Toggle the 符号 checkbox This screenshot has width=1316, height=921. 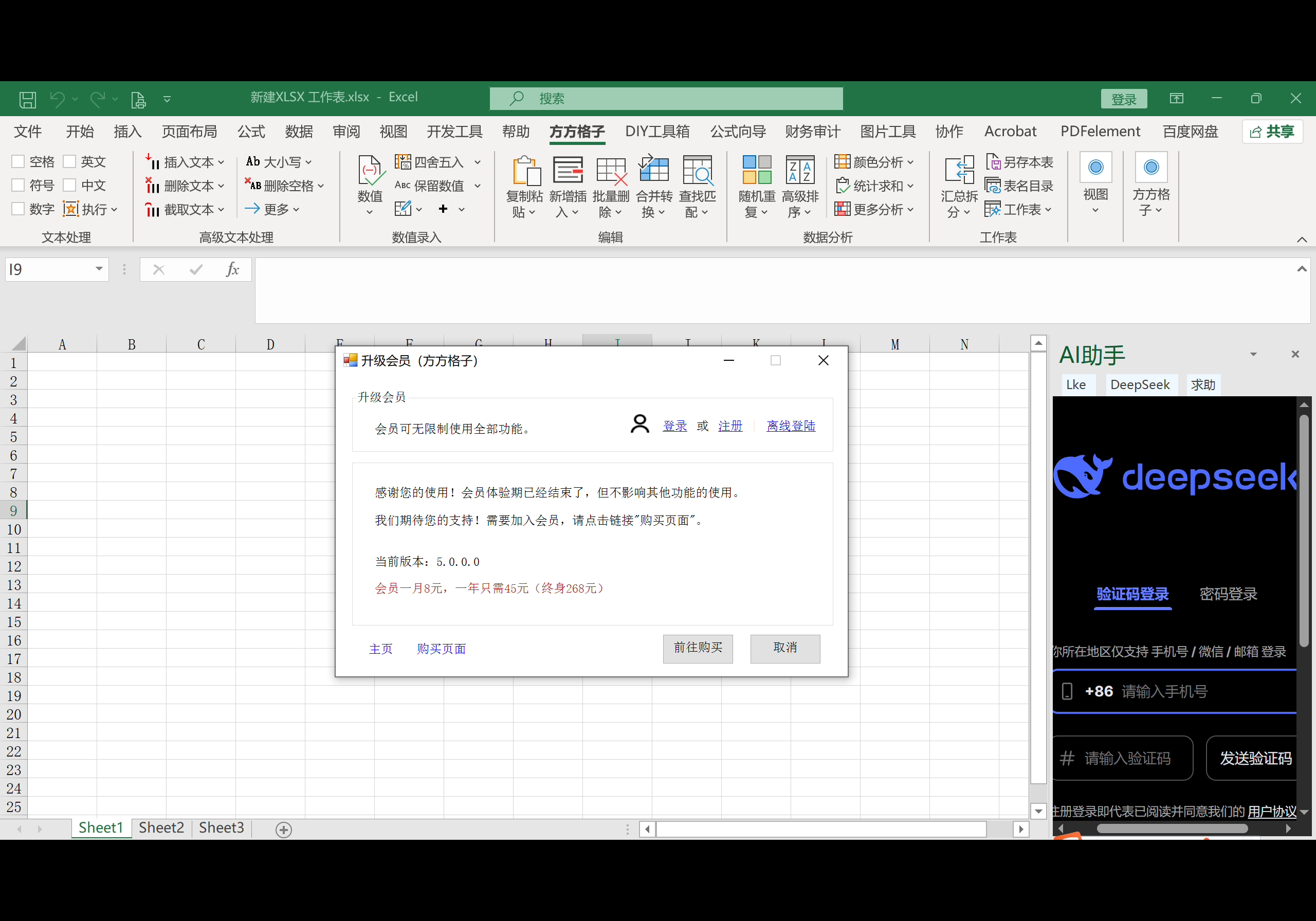point(19,186)
